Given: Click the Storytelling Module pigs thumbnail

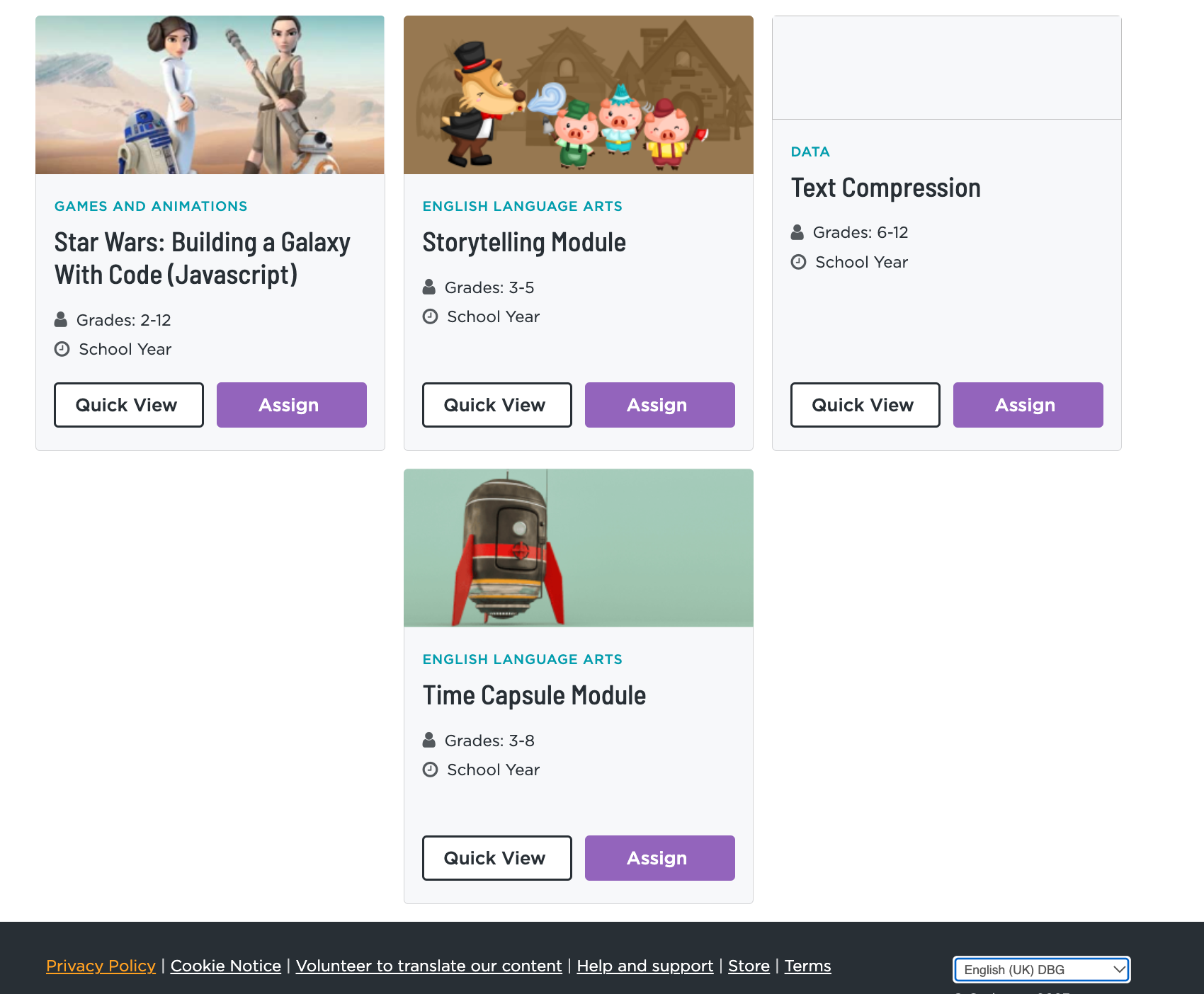Looking at the screenshot, I should [x=579, y=95].
